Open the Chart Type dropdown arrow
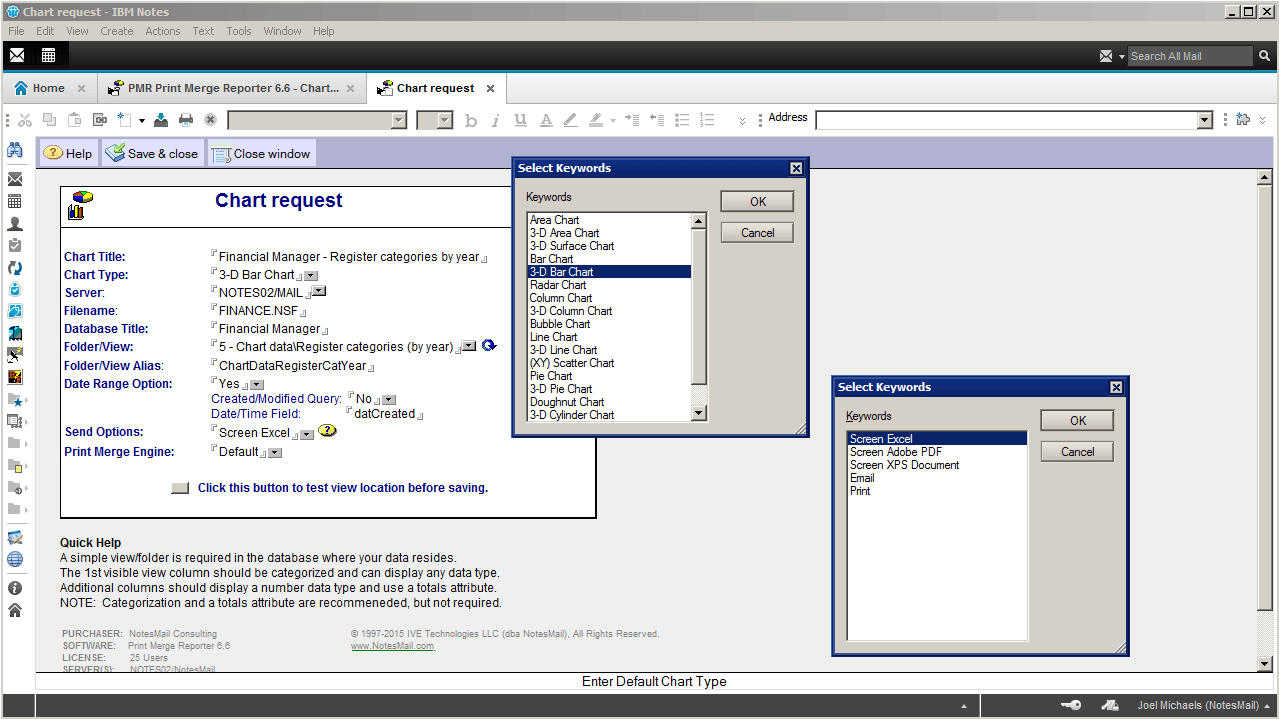The height and width of the screenshot is (719, 1279). [311, 275]
